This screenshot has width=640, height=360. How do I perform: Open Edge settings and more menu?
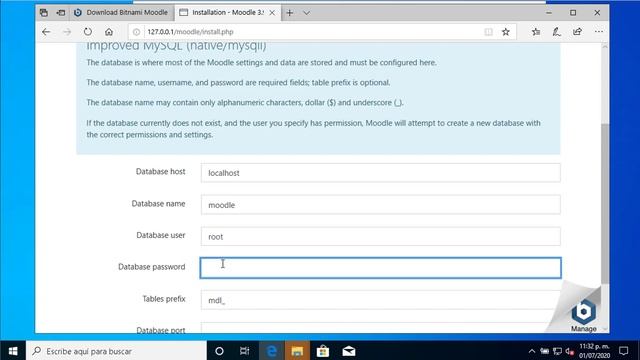click(599, 32)
